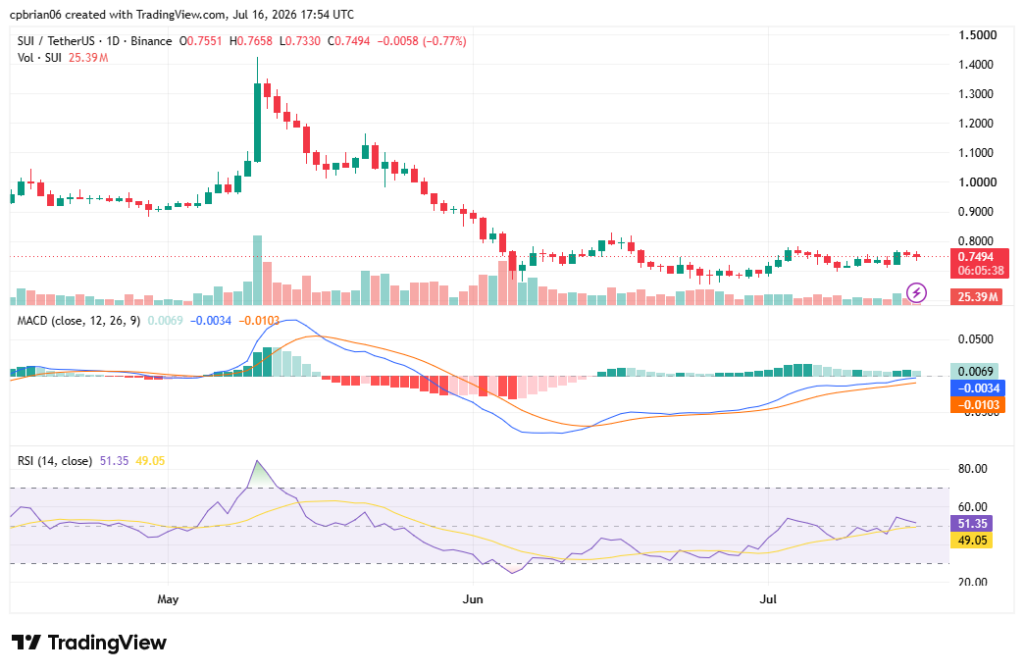Click the purple 51.35 RSI axis tag

click(972, 524)
